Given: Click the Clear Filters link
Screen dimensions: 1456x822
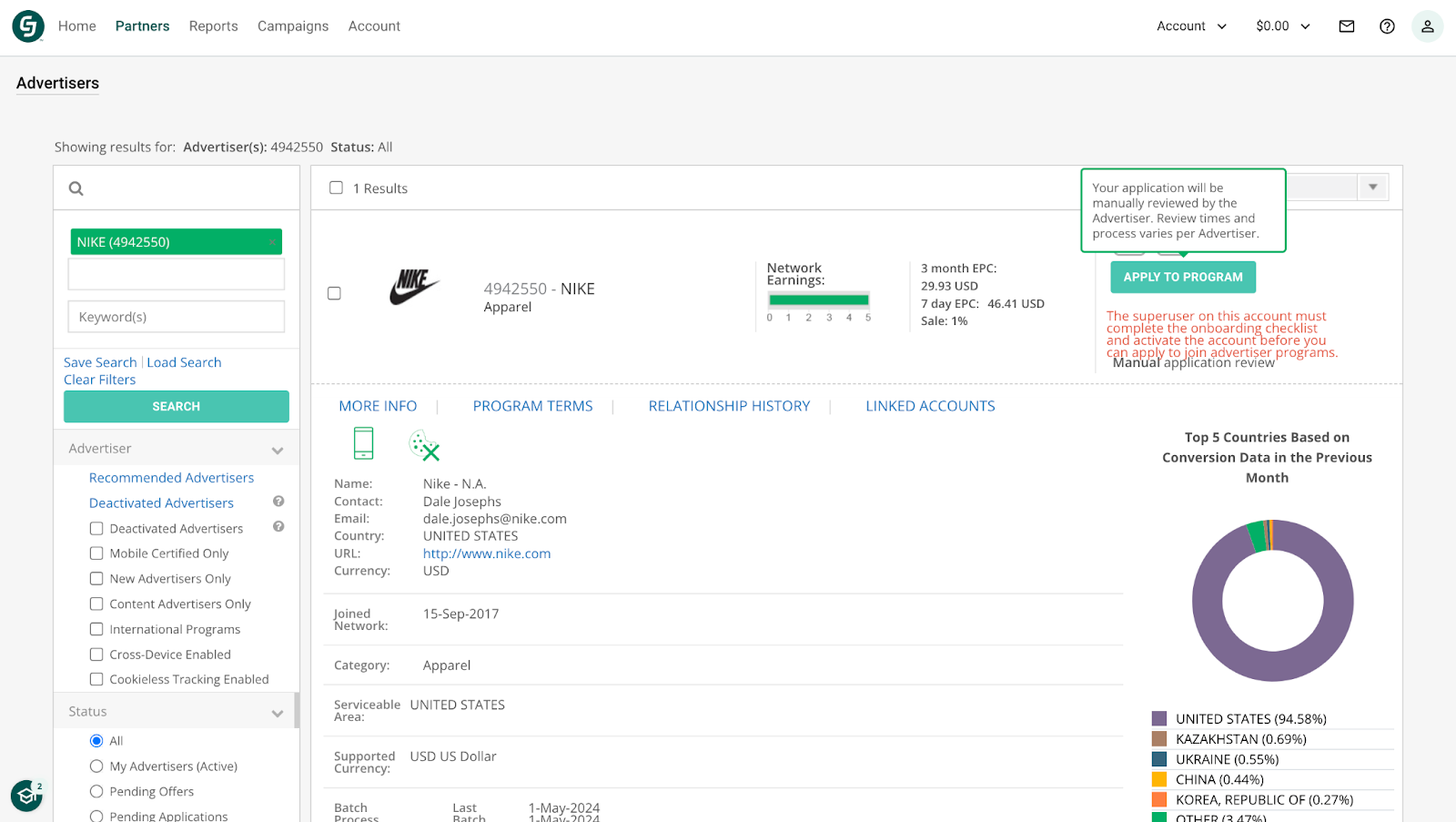Looking at the screenshot, I should tap(99, 380).
